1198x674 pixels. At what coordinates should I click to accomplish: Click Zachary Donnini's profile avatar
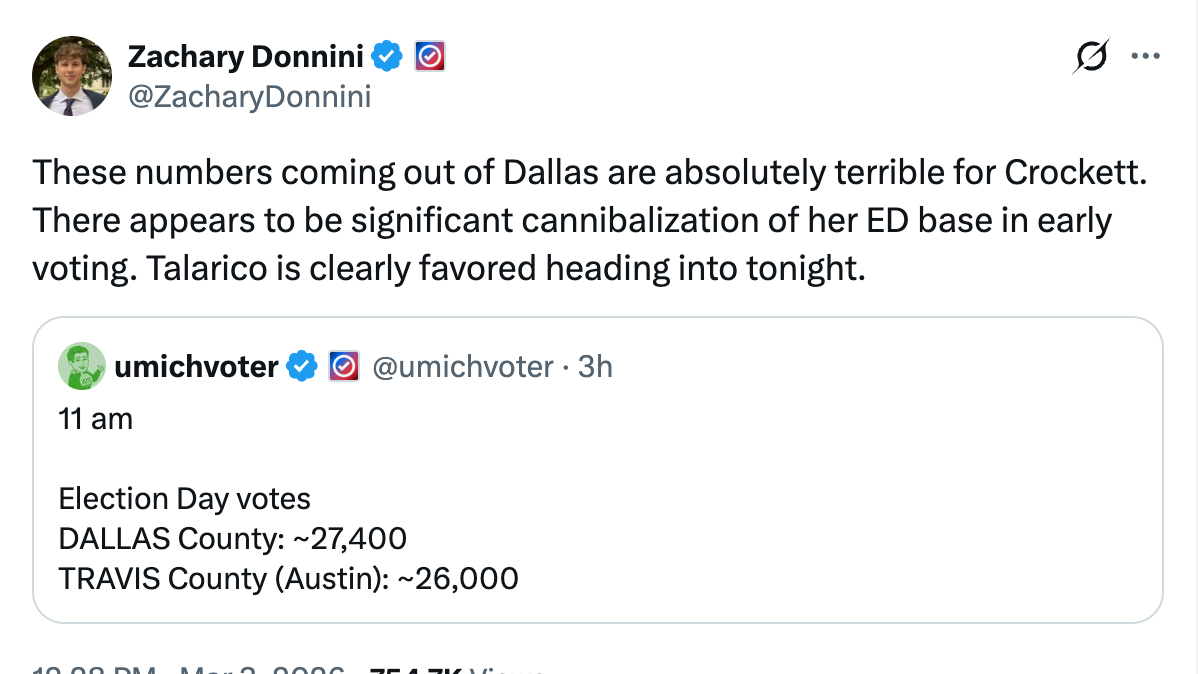coord(71,76)
